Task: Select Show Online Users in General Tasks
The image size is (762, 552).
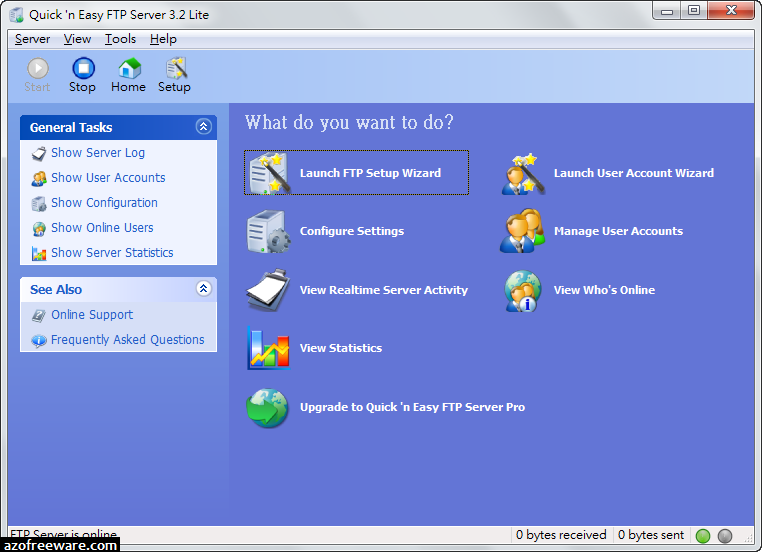Action: 102,228
